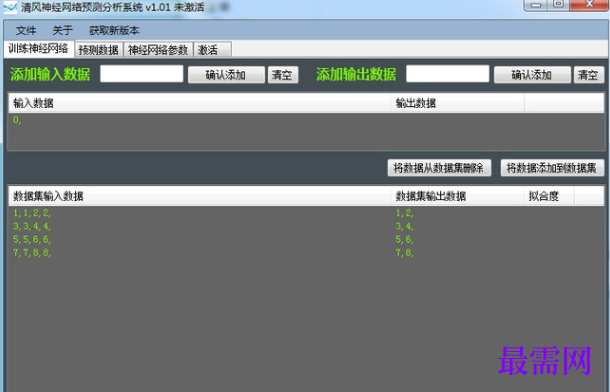Click 将数据添加到数据集 button
Viewport: 610px width, 392px height.
pos(552,168)
